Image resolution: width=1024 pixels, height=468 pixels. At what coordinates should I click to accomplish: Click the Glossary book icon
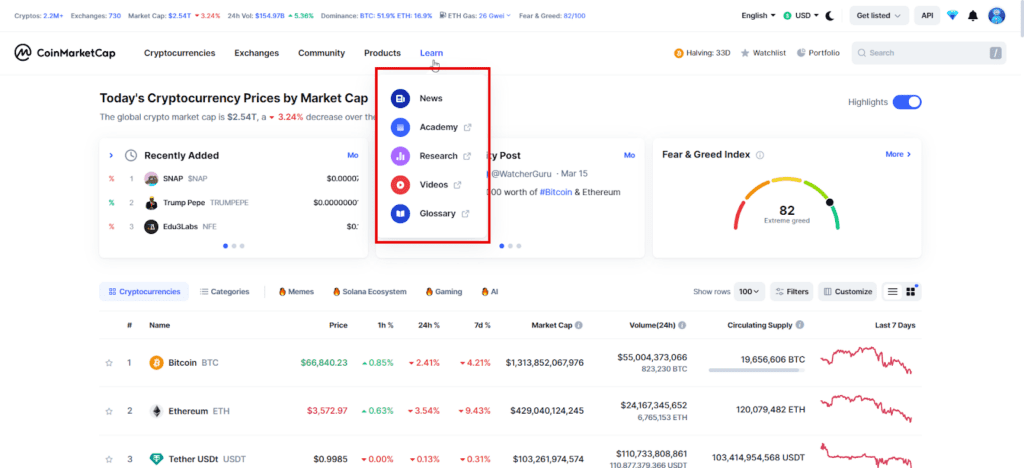click(x=400, y=213)
